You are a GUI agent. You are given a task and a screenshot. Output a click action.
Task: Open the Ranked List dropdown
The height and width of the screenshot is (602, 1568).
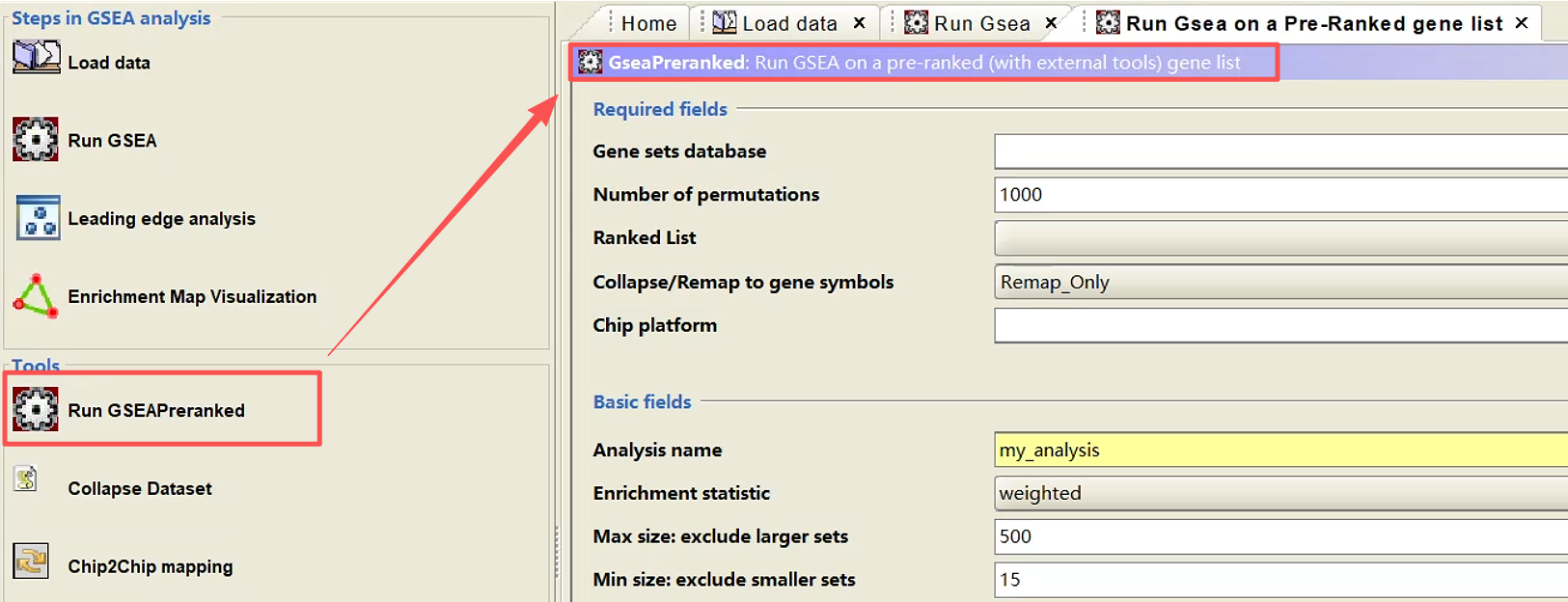(1280, 238)
